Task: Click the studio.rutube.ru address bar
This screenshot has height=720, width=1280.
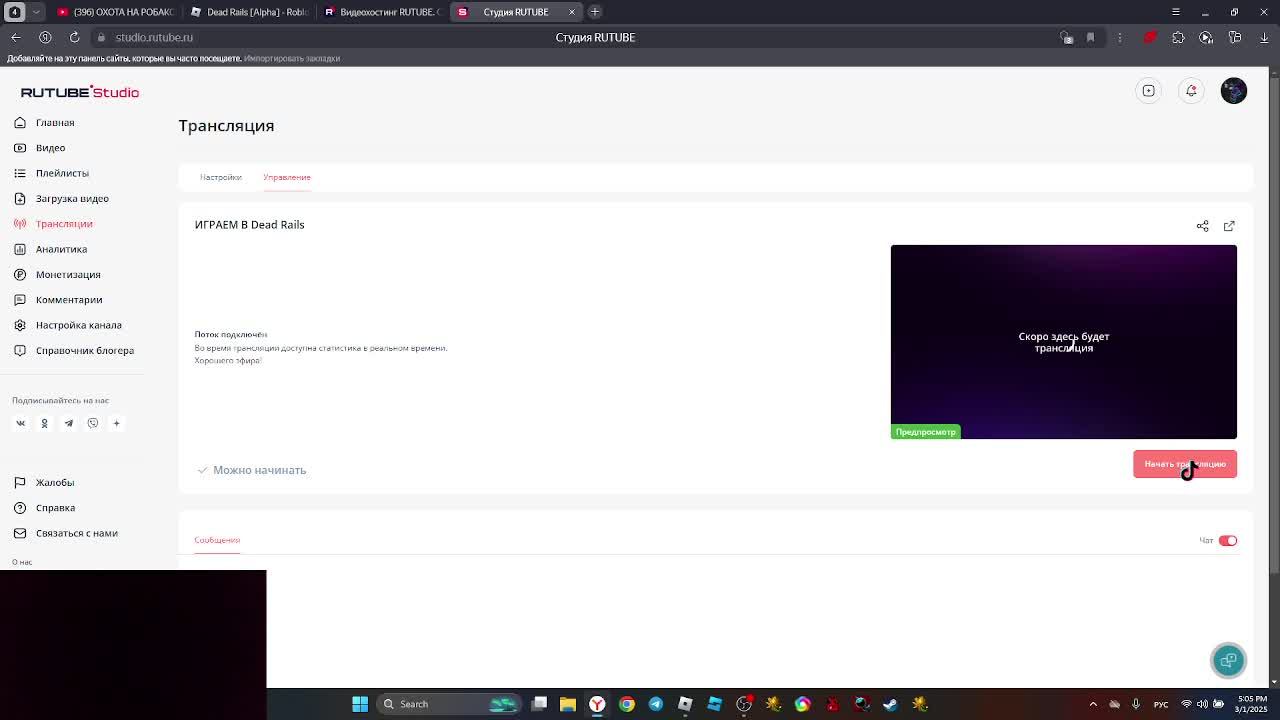Action: pyautogui.click(x=154, y=37)
